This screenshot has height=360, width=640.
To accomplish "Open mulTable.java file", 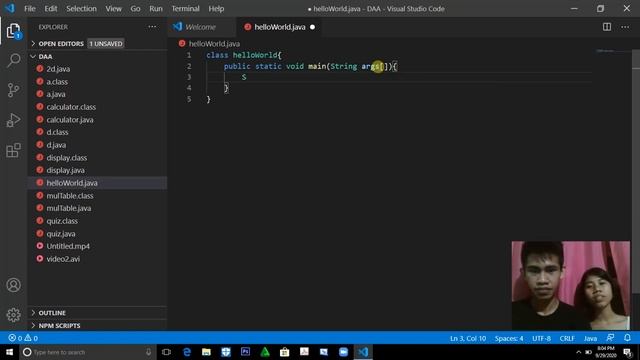I will coord(97,208).
